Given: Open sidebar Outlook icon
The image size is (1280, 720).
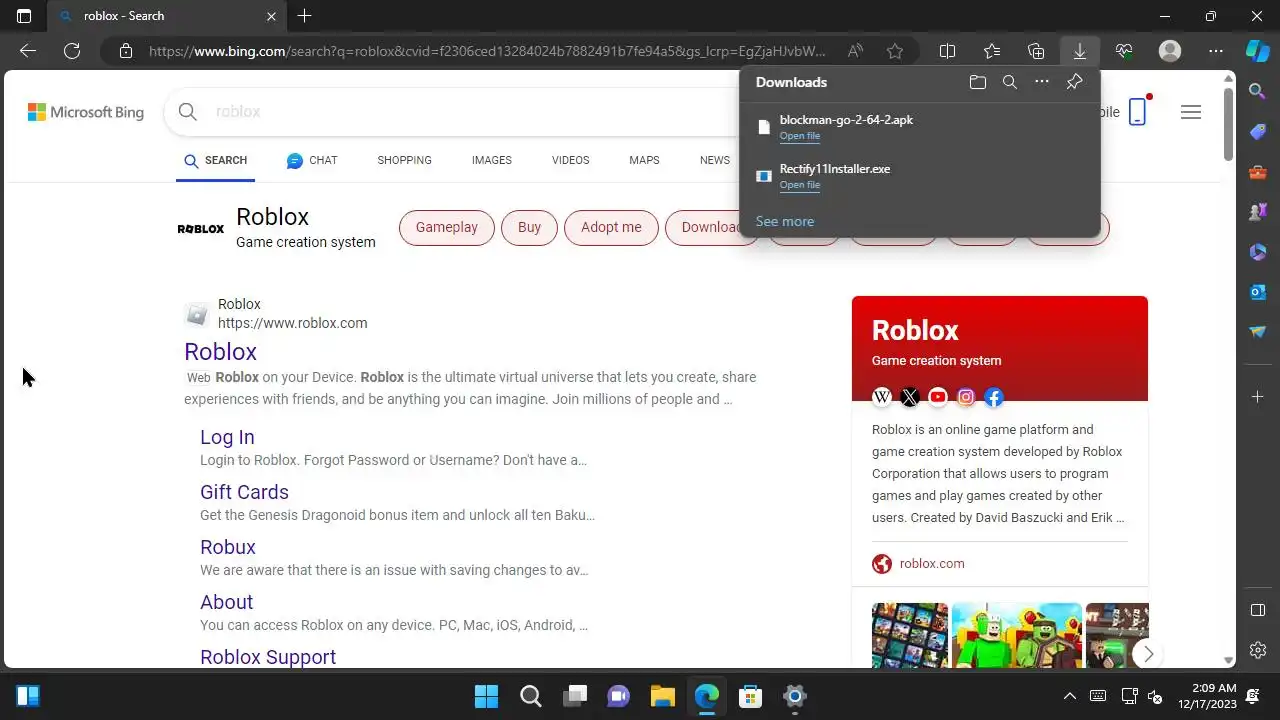Looking at the screenshot, I should [x=1258, y=292].
